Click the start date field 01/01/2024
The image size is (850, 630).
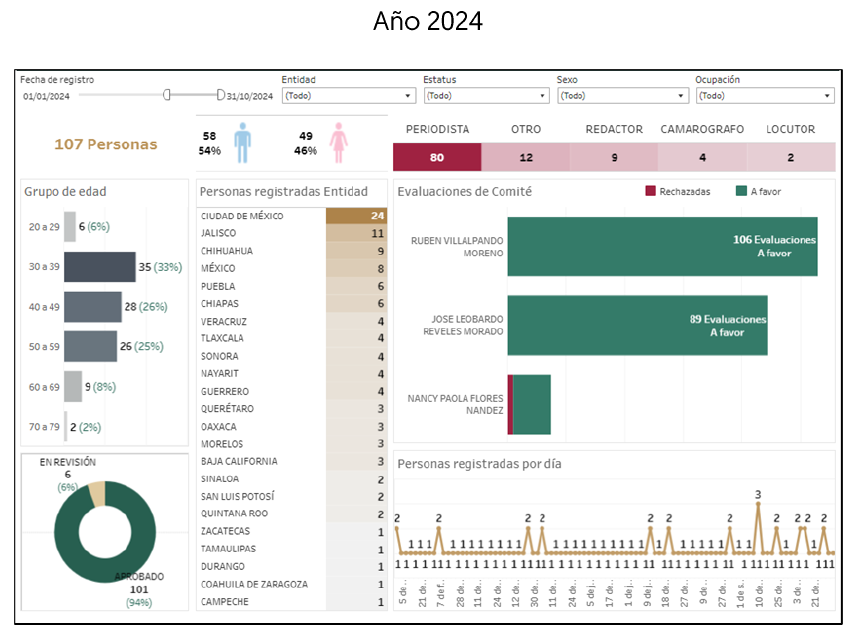pos(46,97)
